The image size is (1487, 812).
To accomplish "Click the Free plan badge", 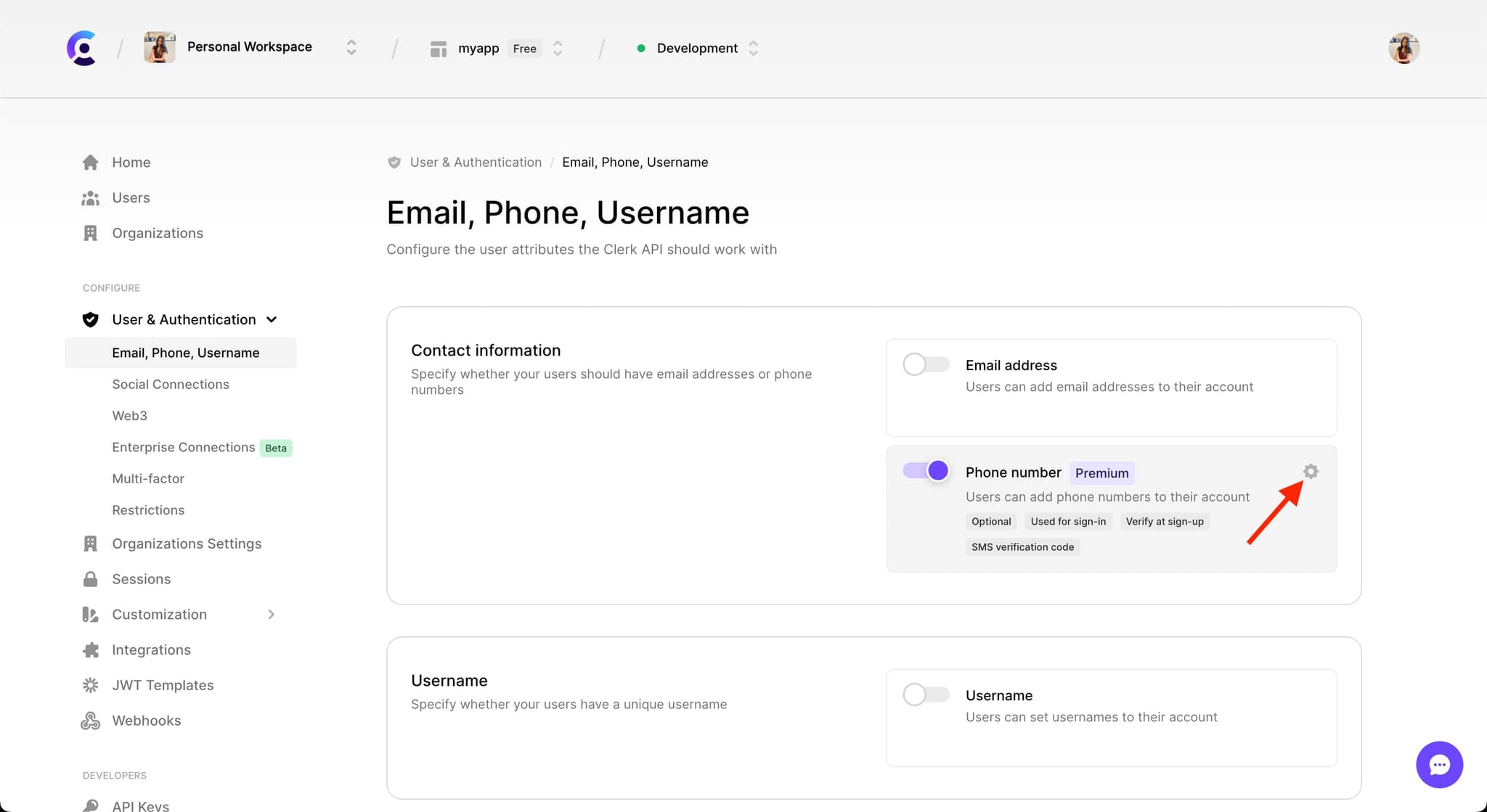I will click(x=524, y=49).
